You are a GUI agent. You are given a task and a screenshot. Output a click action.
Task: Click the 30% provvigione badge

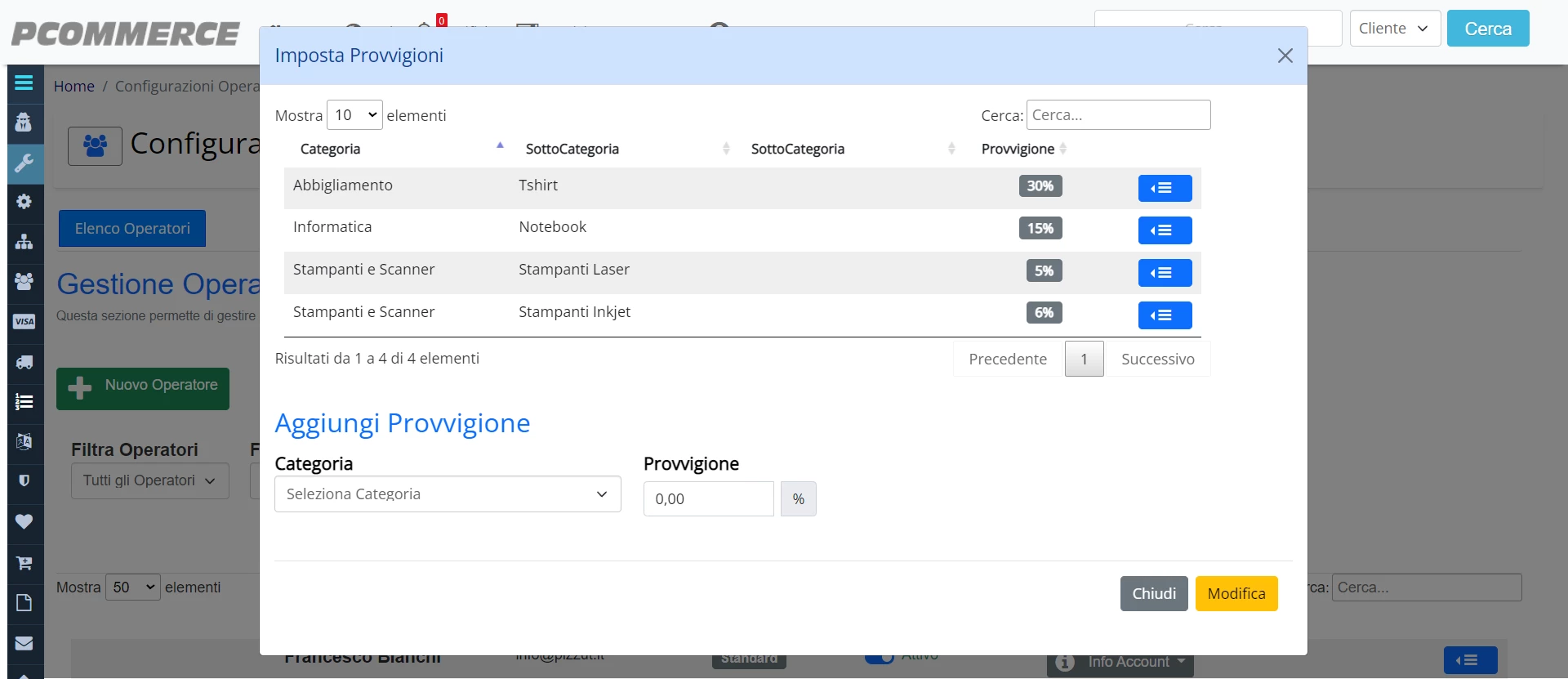pyautogui.click(x=1040, y=186)
